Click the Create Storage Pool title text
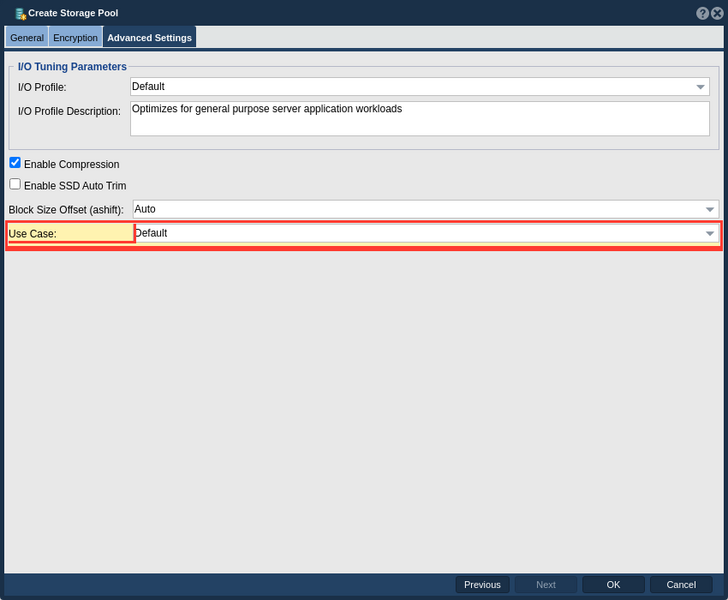The width and height of the screenshot is (728, 600). point(73,13)
